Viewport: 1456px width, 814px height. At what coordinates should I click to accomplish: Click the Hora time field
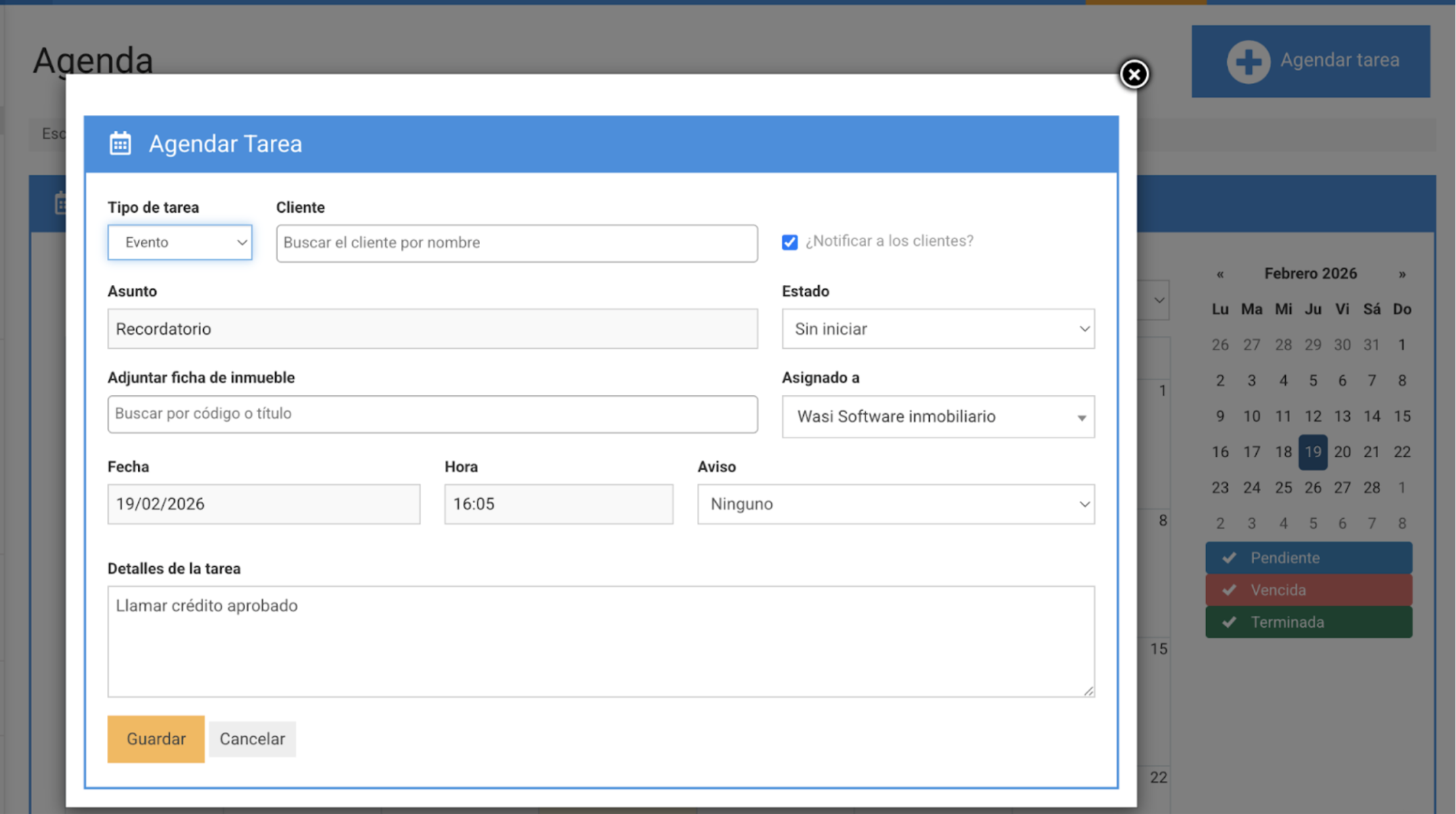coord(558,504)
